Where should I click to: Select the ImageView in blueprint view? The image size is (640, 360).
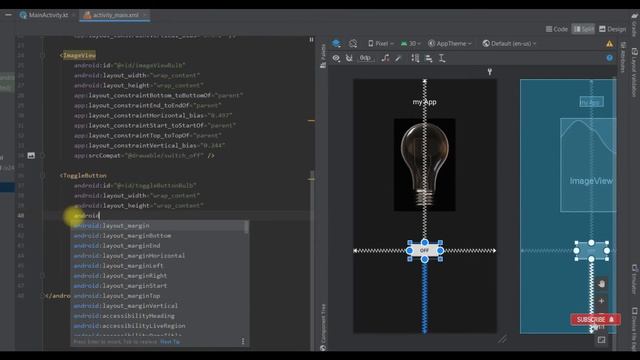point(588,165)
